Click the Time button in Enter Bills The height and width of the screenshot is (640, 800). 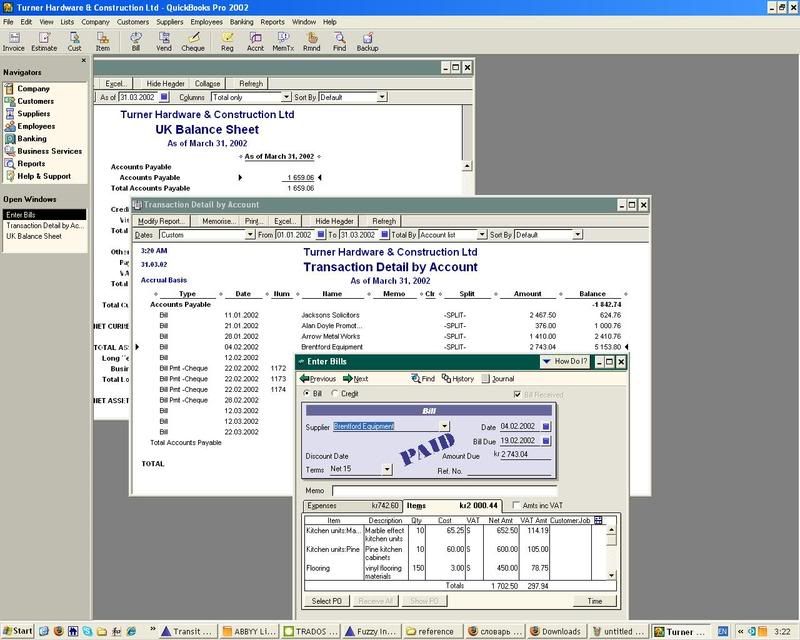(x=595, y=601)
